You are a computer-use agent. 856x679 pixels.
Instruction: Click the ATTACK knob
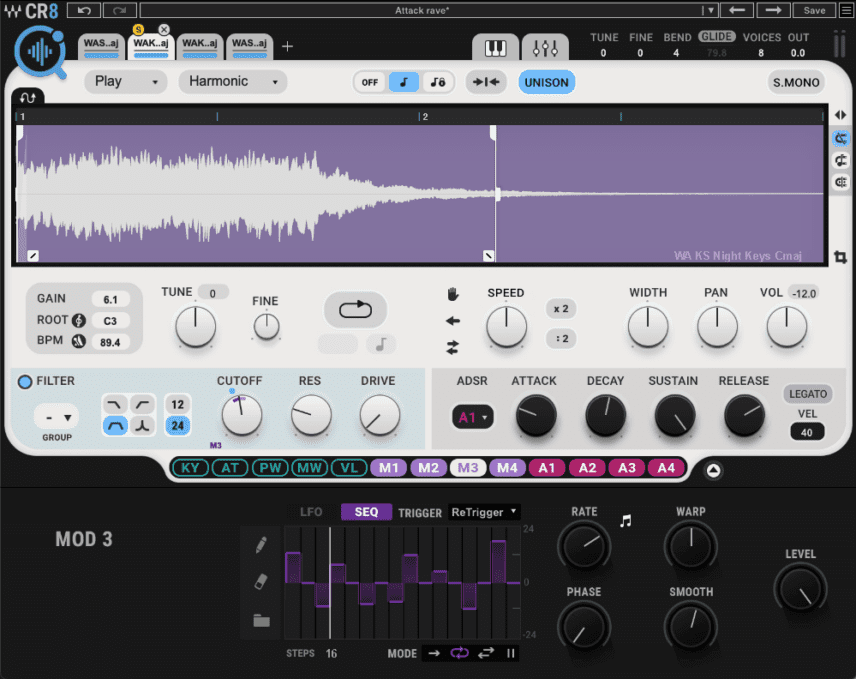pyautogui.click(x=536, y=415)
